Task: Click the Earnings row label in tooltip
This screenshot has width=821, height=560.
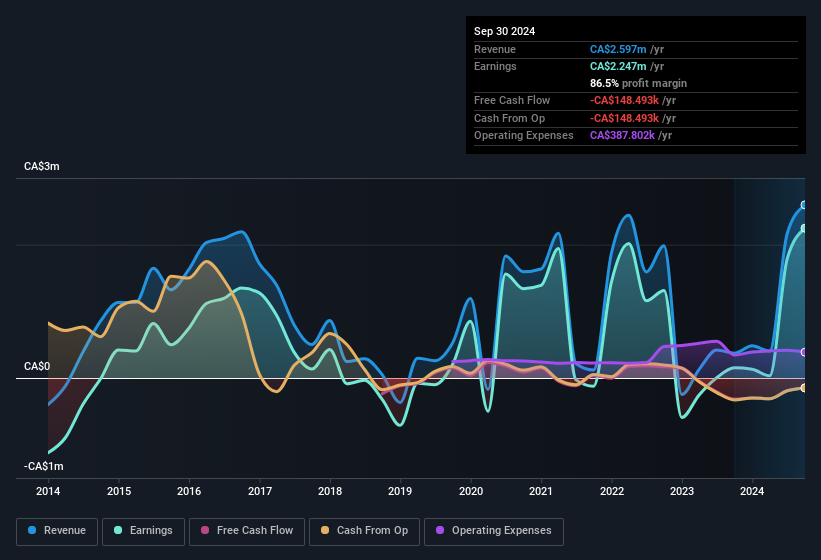Action: (495, 66)
